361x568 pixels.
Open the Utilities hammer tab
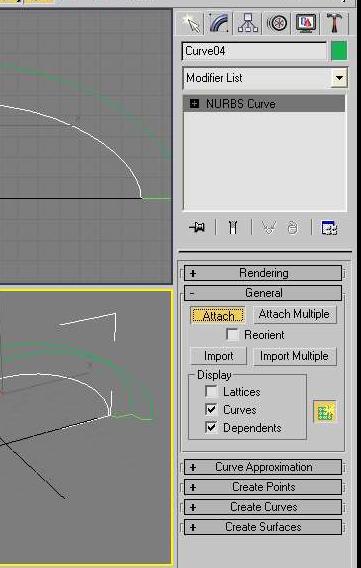tap(335, 24)
